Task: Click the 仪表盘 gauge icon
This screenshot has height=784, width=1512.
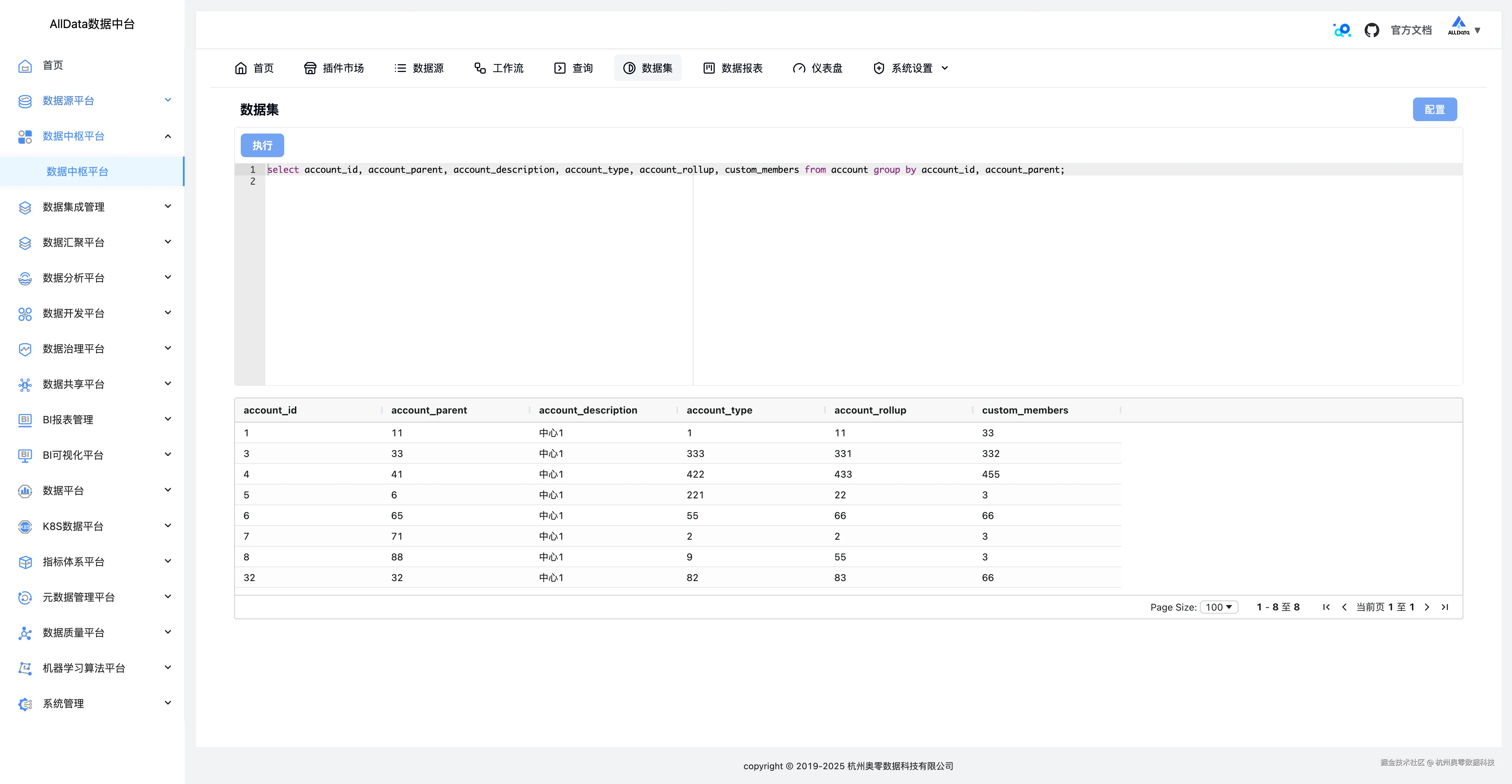Action: [798, 68]
